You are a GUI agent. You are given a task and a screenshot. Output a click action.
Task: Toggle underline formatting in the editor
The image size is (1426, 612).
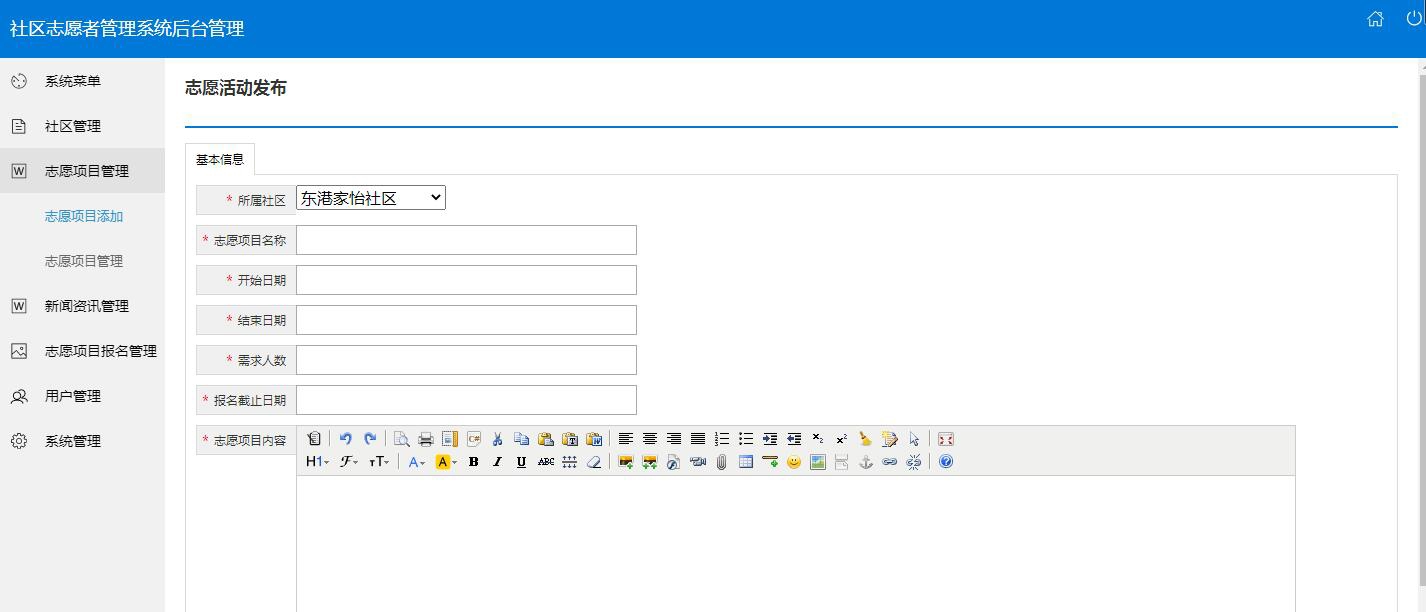tap(521, 462)
